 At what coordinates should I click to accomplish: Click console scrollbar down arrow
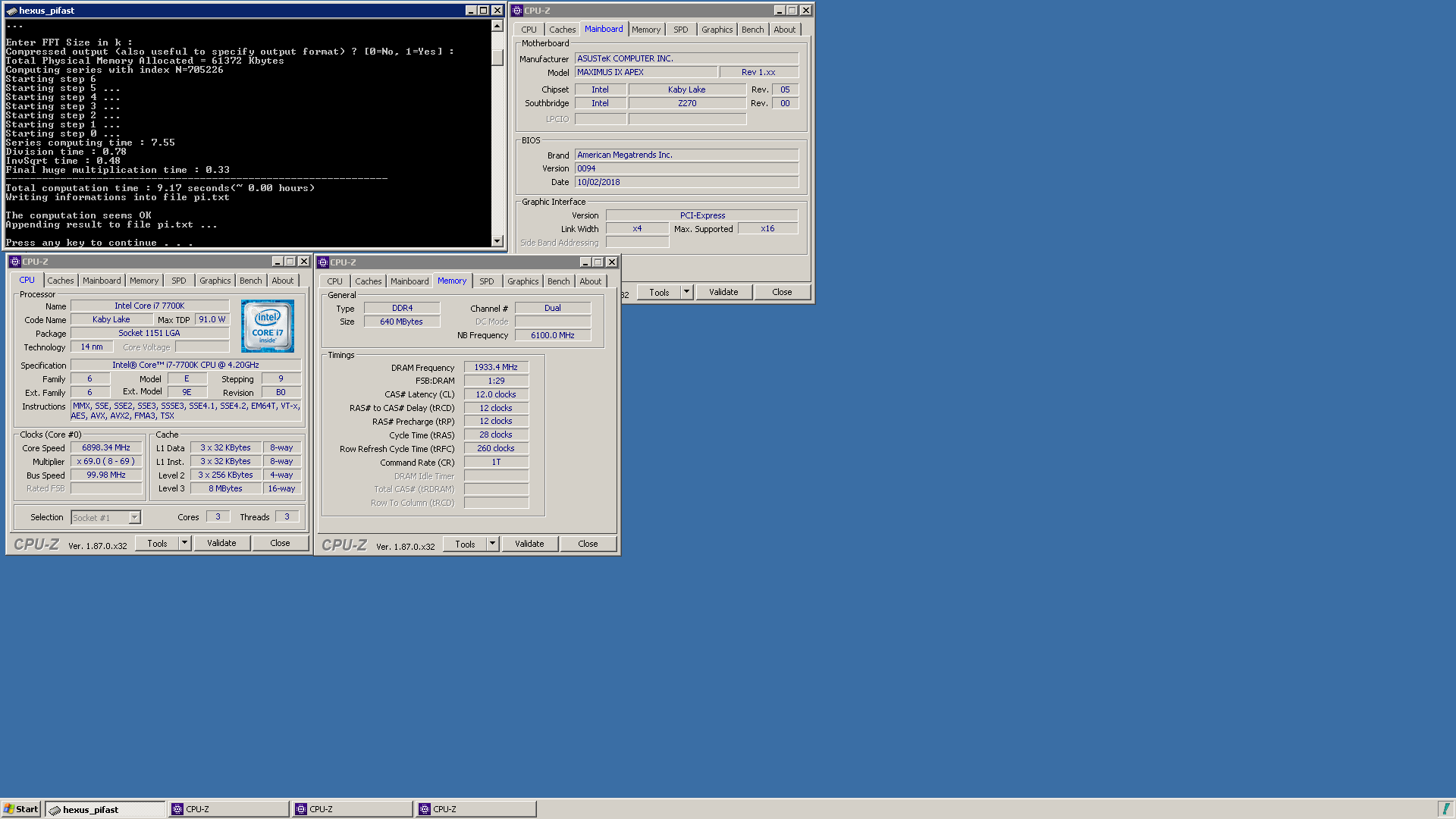[497, 241]
